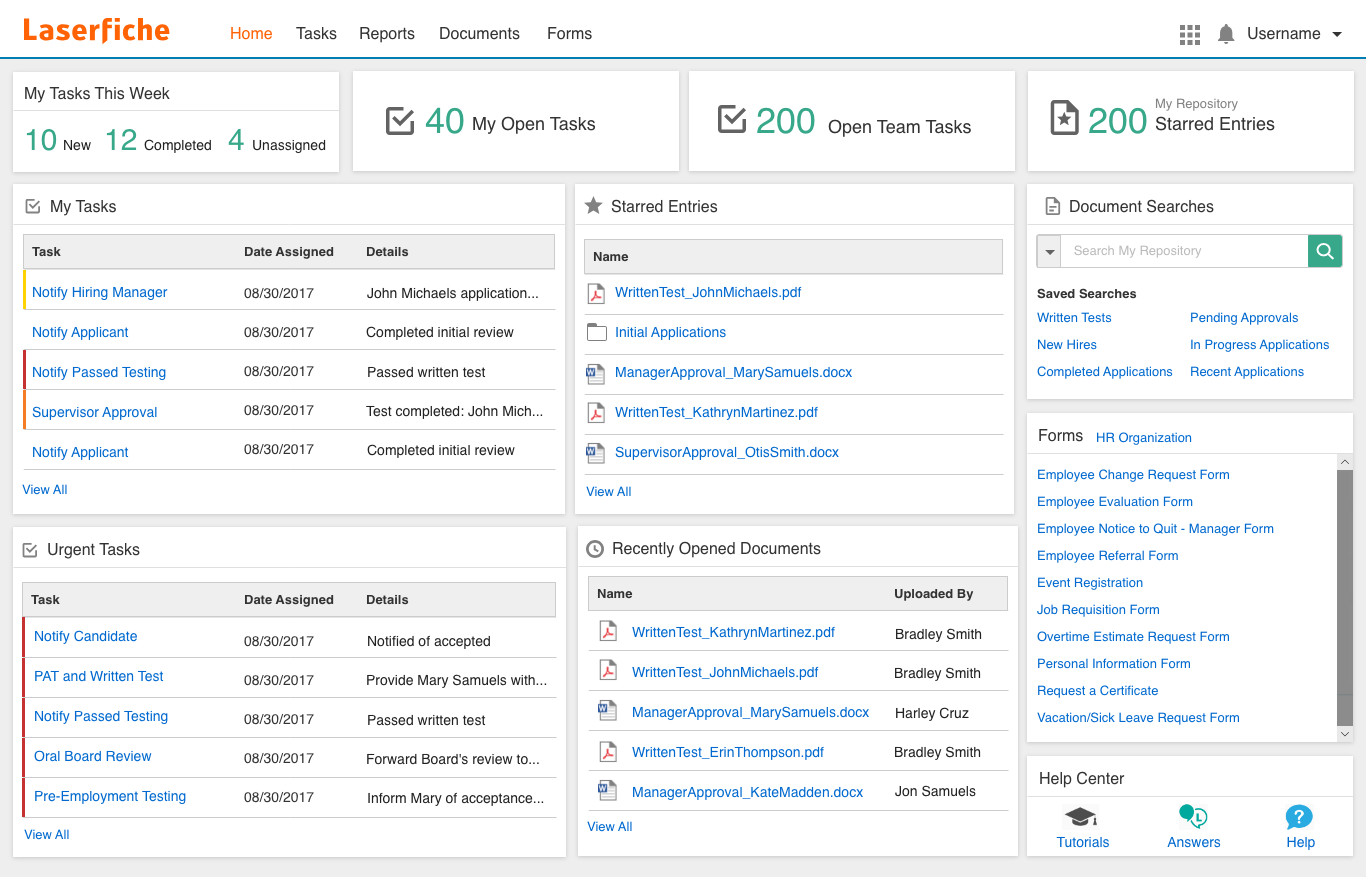Open the Employee Referral Form link
1366x877 pixels.
[x=1107, y=555]
